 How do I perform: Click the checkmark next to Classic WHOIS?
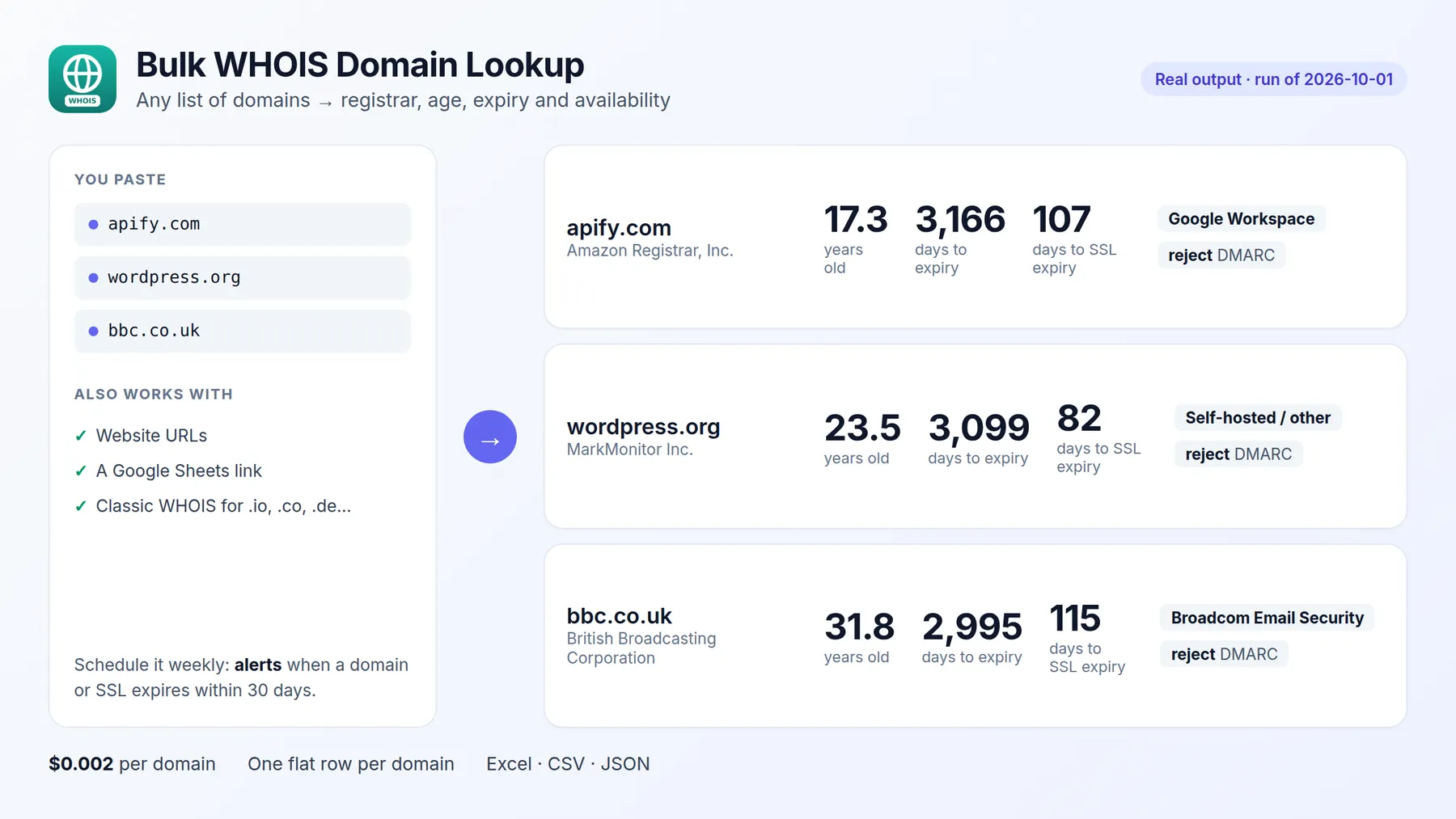pyautogui.click(x=81, y=506)
